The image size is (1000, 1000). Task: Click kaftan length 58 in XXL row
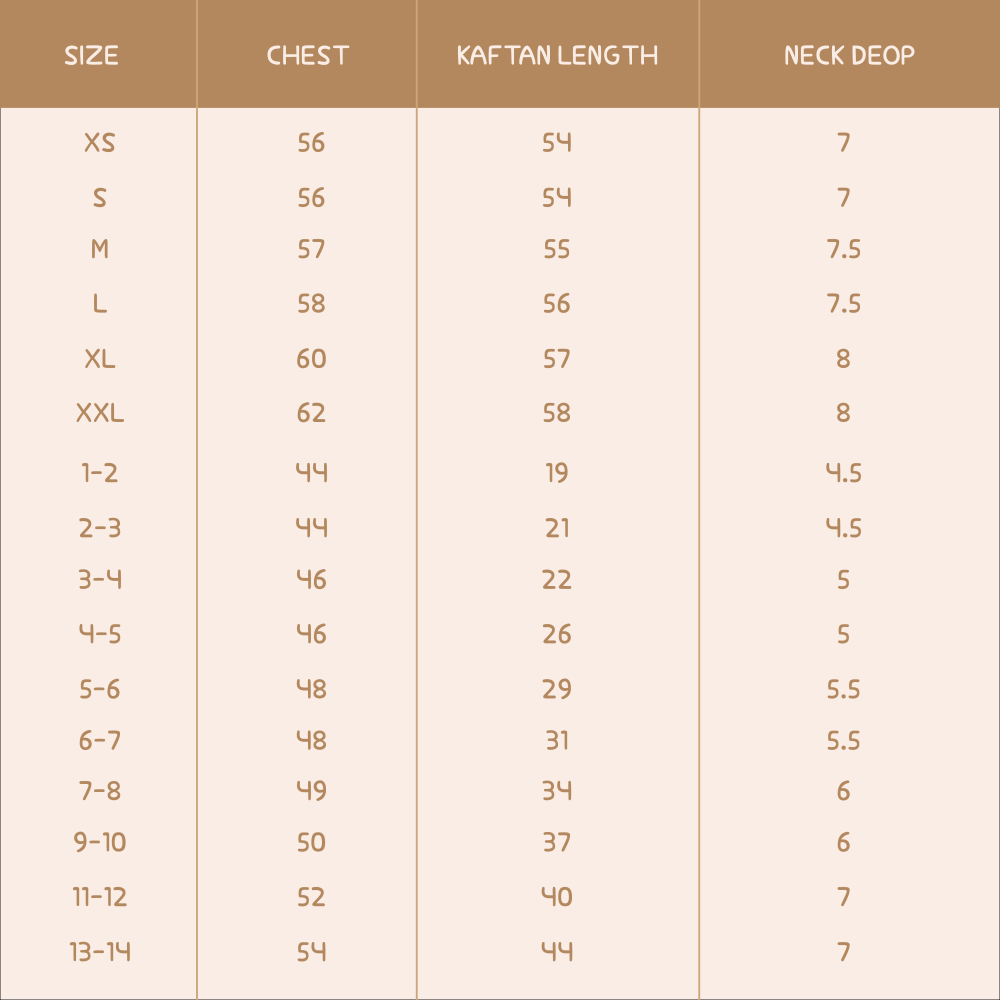point(557,412)
